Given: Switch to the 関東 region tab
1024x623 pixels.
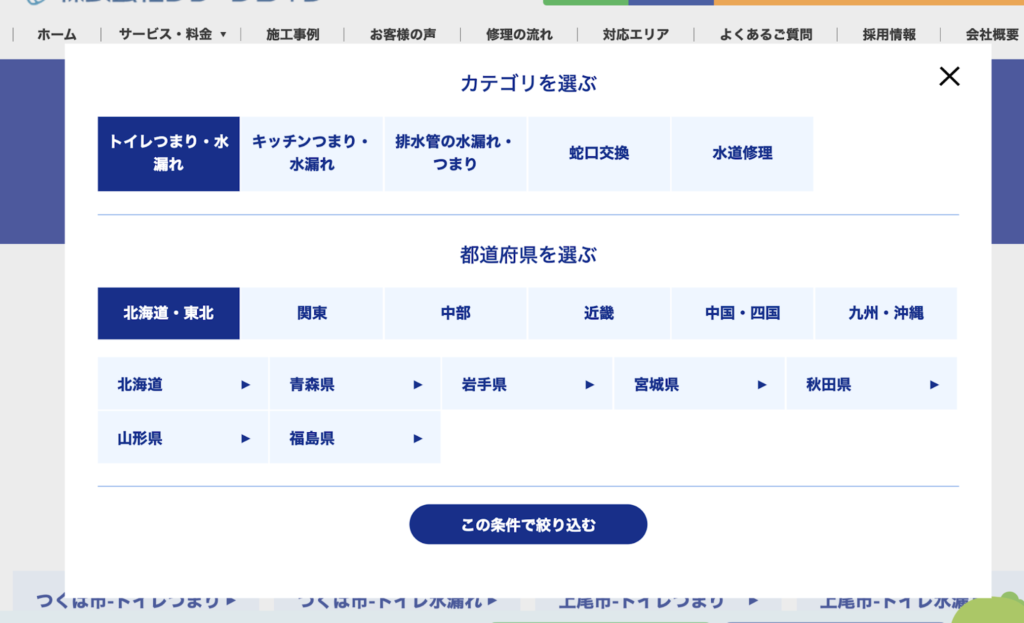Looking at the screenshot, I should pyautogui.click(x=312, y=313).
